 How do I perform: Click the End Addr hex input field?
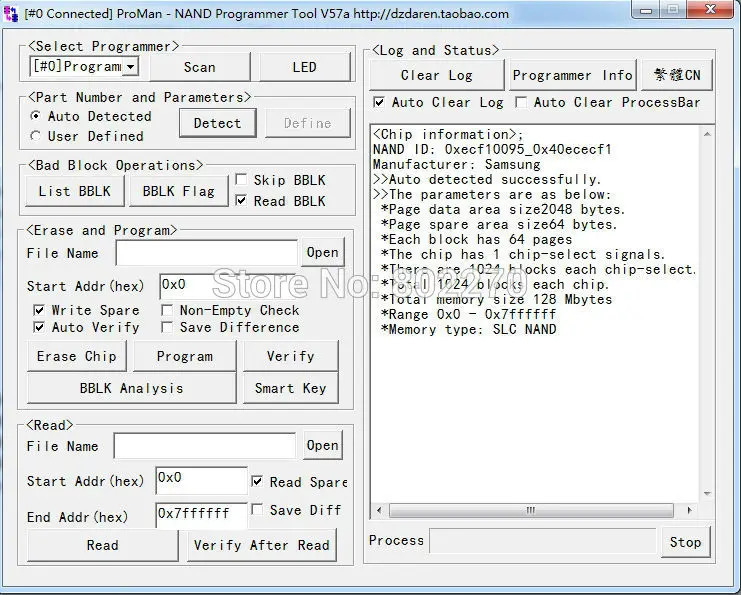pos(201,515)
